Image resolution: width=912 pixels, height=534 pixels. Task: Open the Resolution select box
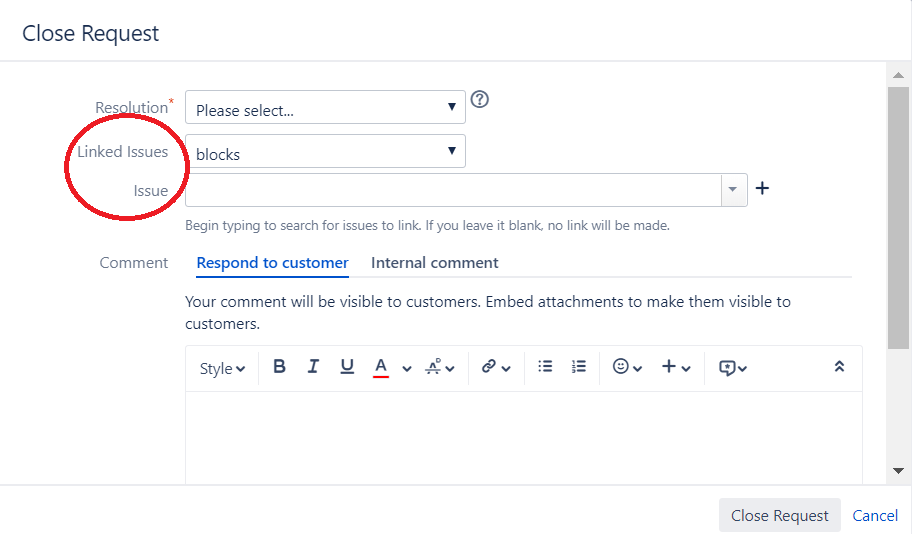(325, 107)
